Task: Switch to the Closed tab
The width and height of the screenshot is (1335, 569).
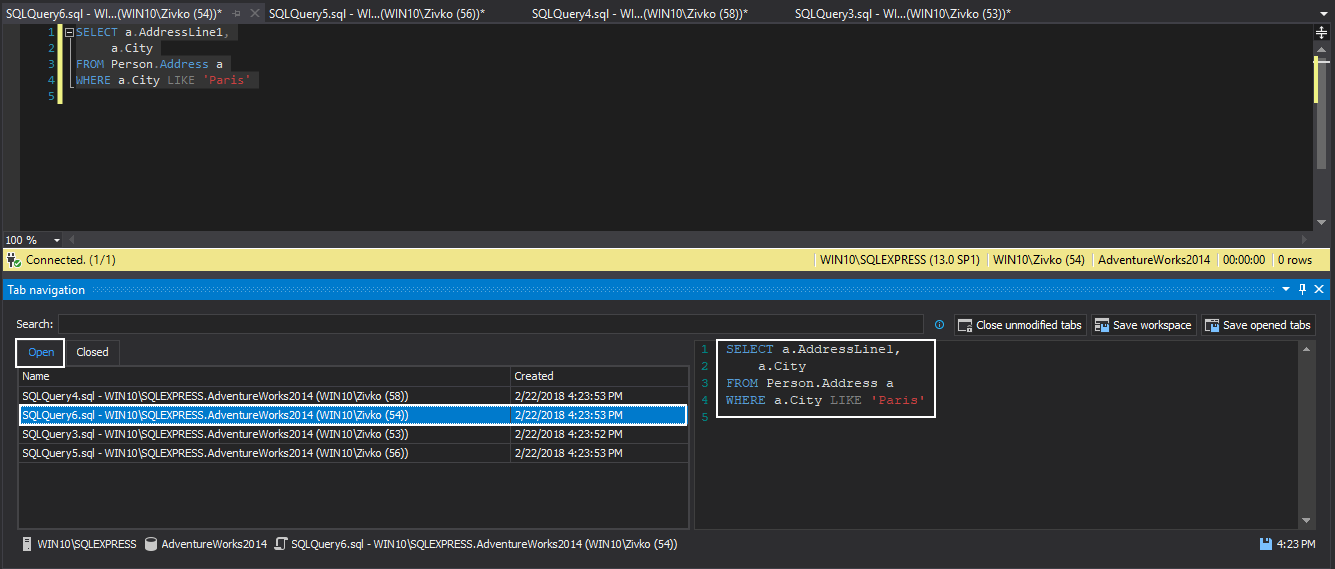Action: point(92,352)
